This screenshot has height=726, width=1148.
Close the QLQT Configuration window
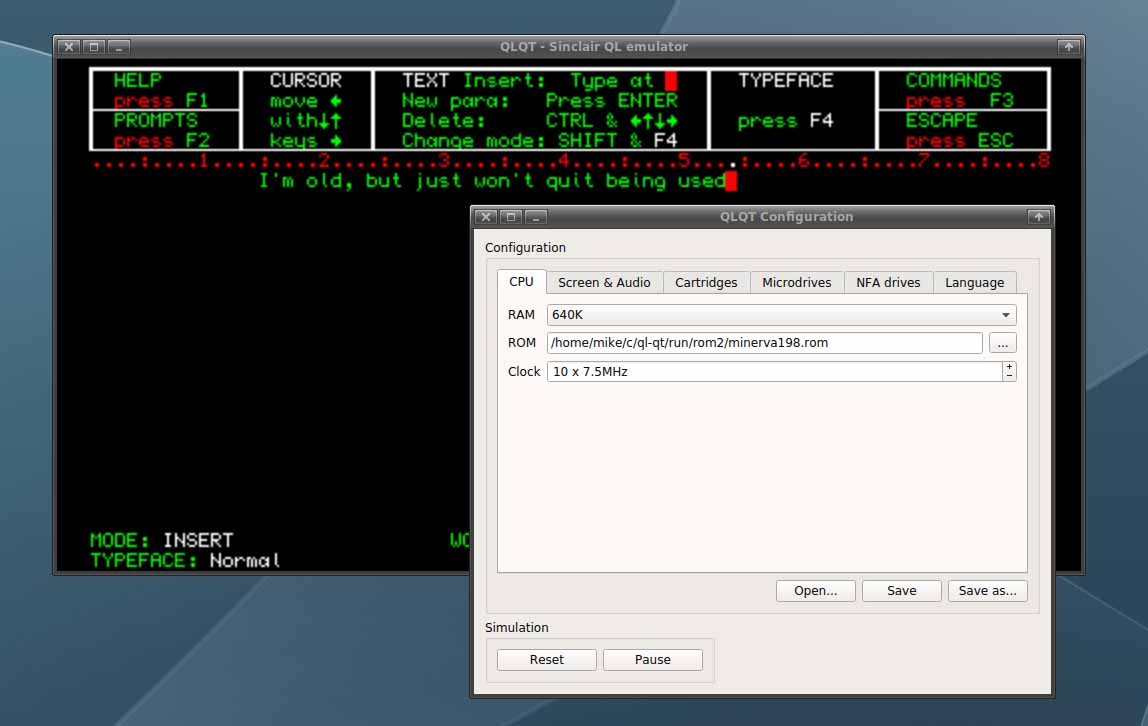tap(485, 217)
